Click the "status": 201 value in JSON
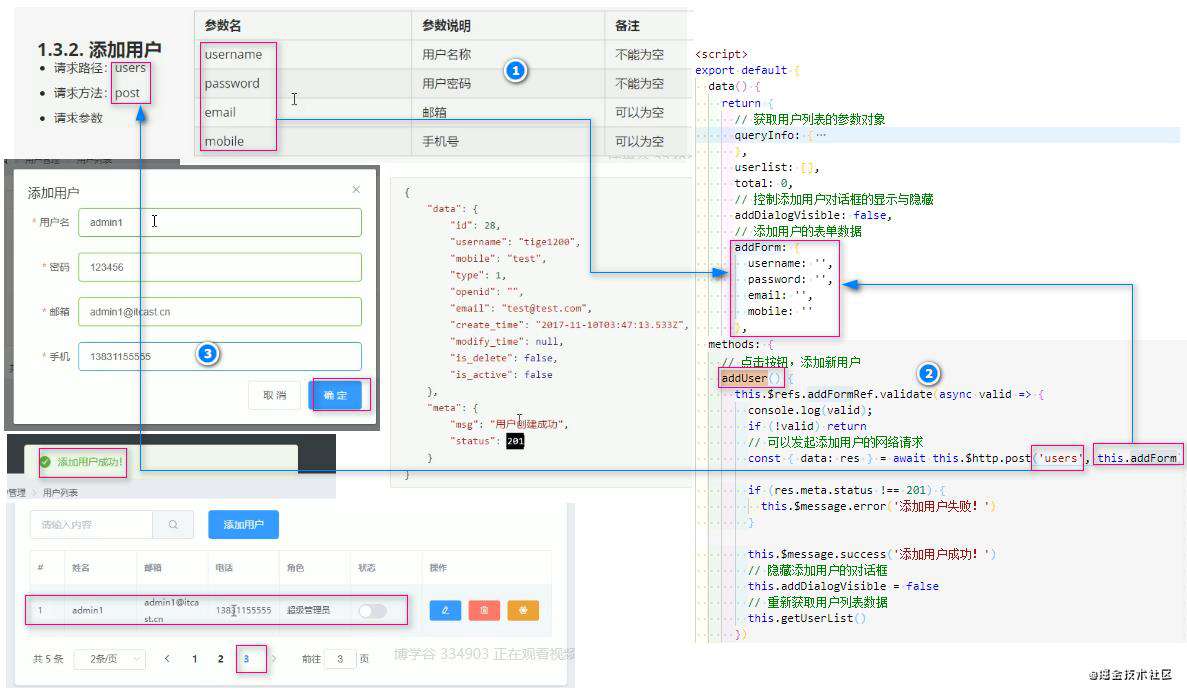The width and height of the screenshot is (1187, 694). click(515, 440)
